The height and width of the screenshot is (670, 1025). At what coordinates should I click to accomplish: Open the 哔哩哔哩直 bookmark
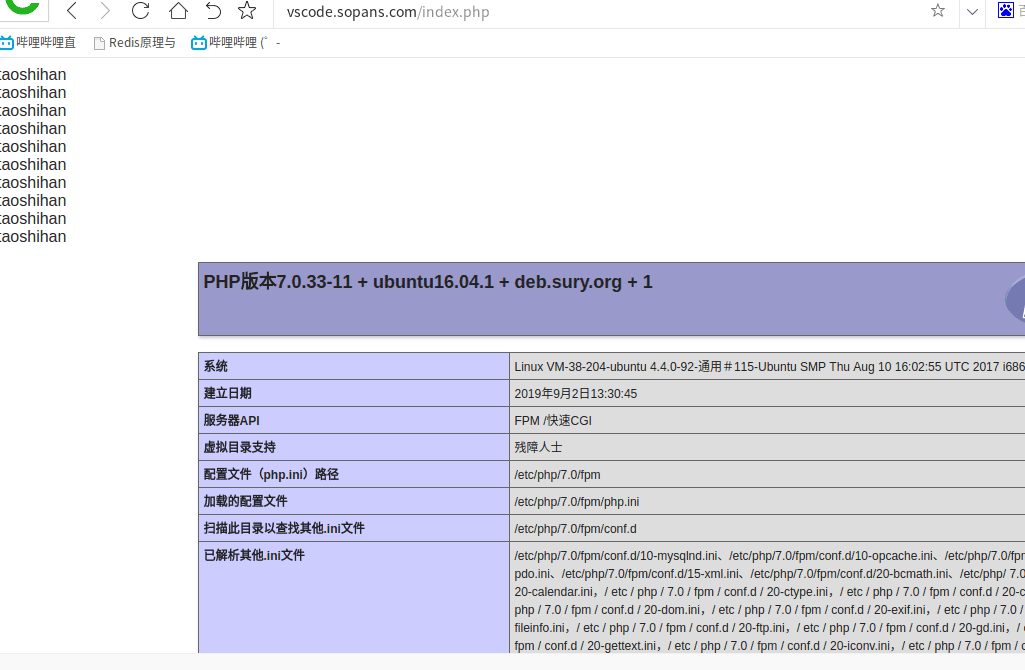click(38, 42)
